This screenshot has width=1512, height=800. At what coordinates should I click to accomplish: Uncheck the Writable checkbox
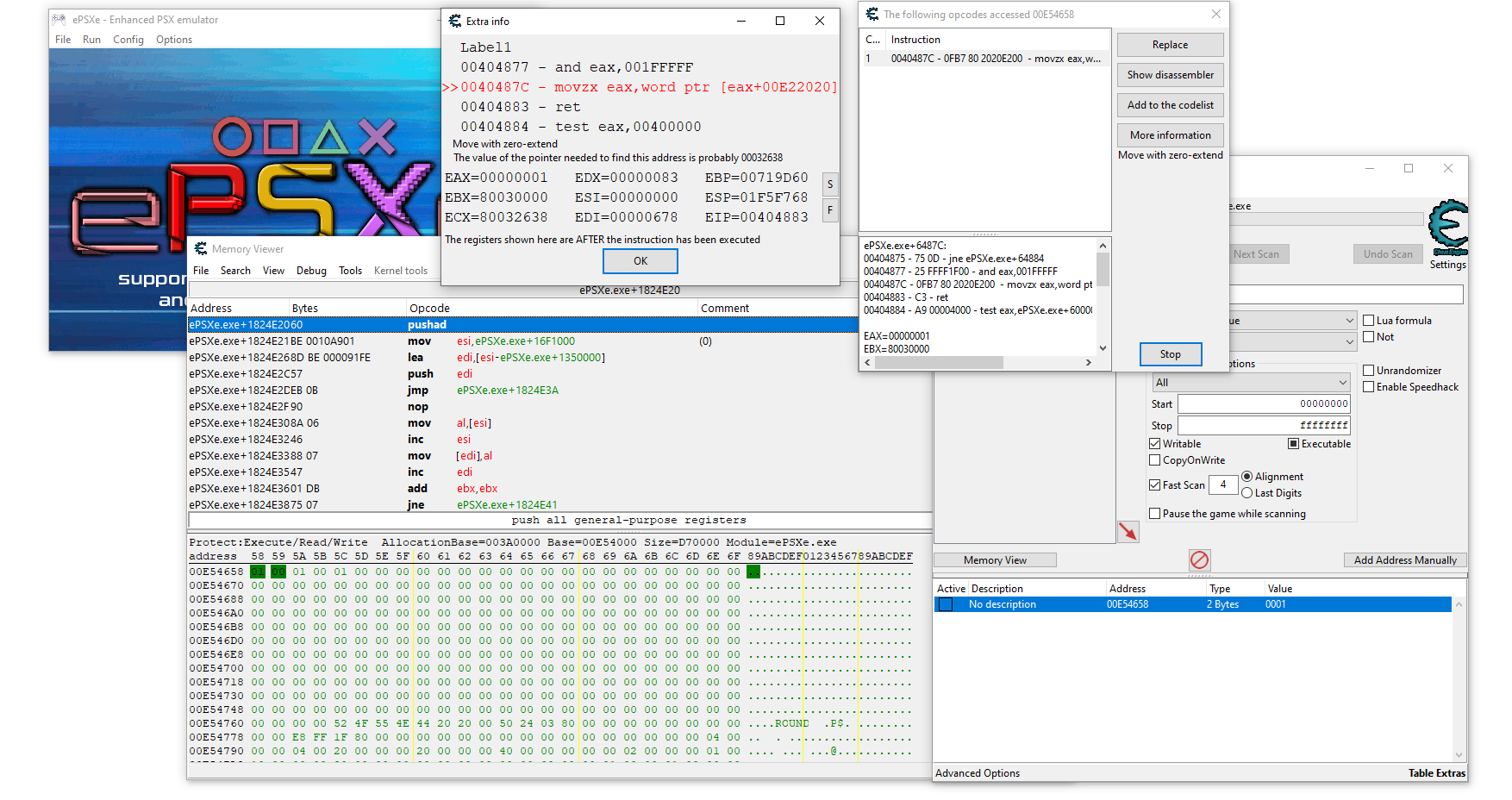tap(1154, 443)
